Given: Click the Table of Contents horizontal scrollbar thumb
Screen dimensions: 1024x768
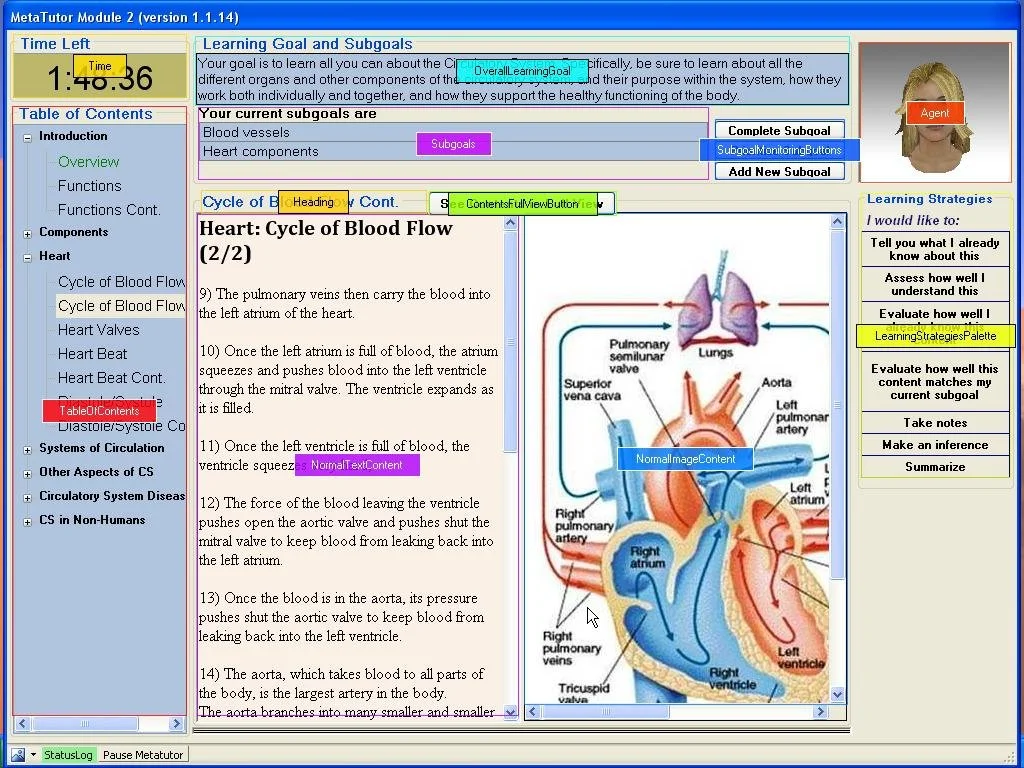Looking at the screenshot, I should [x=84, y=723].
